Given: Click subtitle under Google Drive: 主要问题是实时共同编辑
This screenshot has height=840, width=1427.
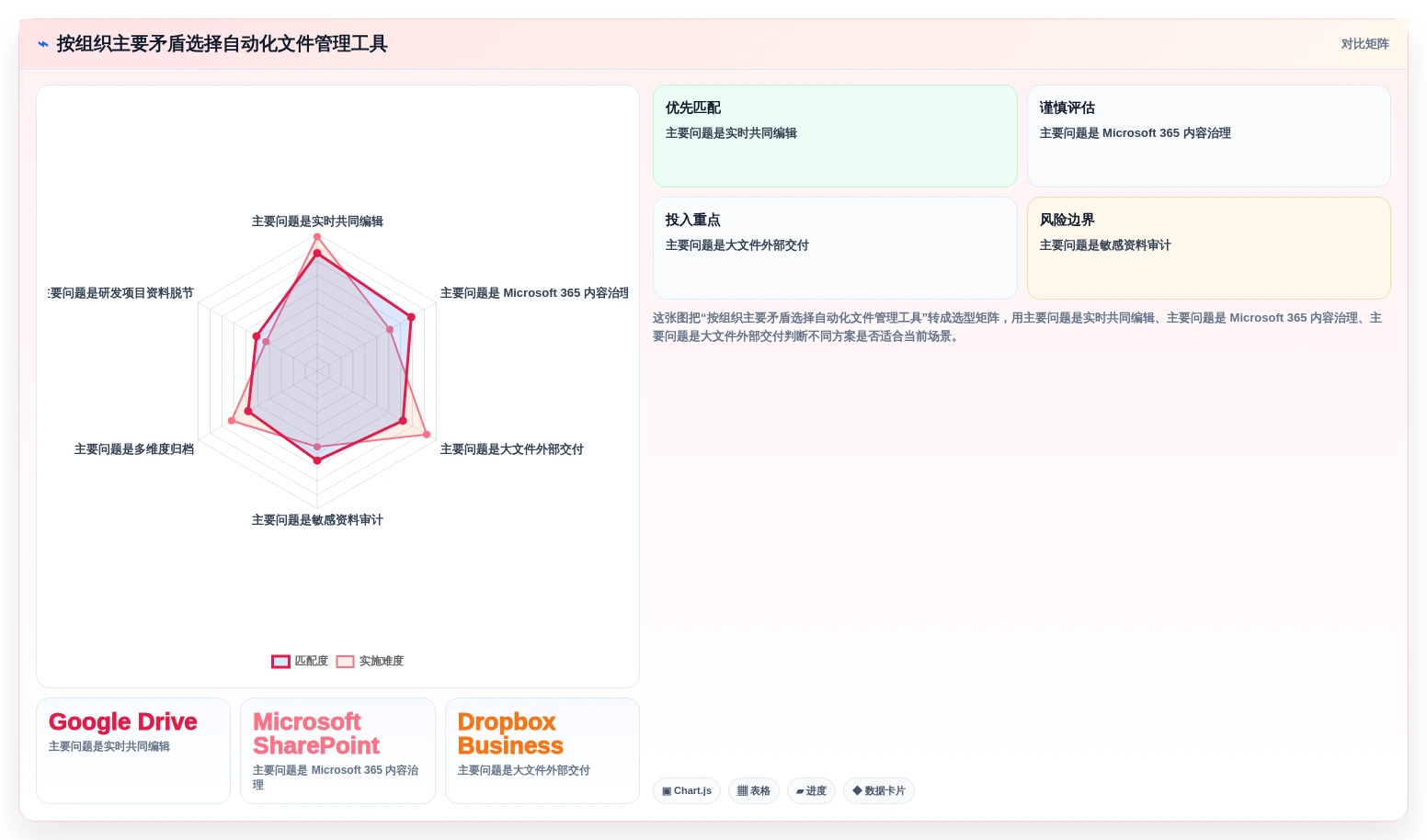Looking at the screenshot, I should (109, 747).
